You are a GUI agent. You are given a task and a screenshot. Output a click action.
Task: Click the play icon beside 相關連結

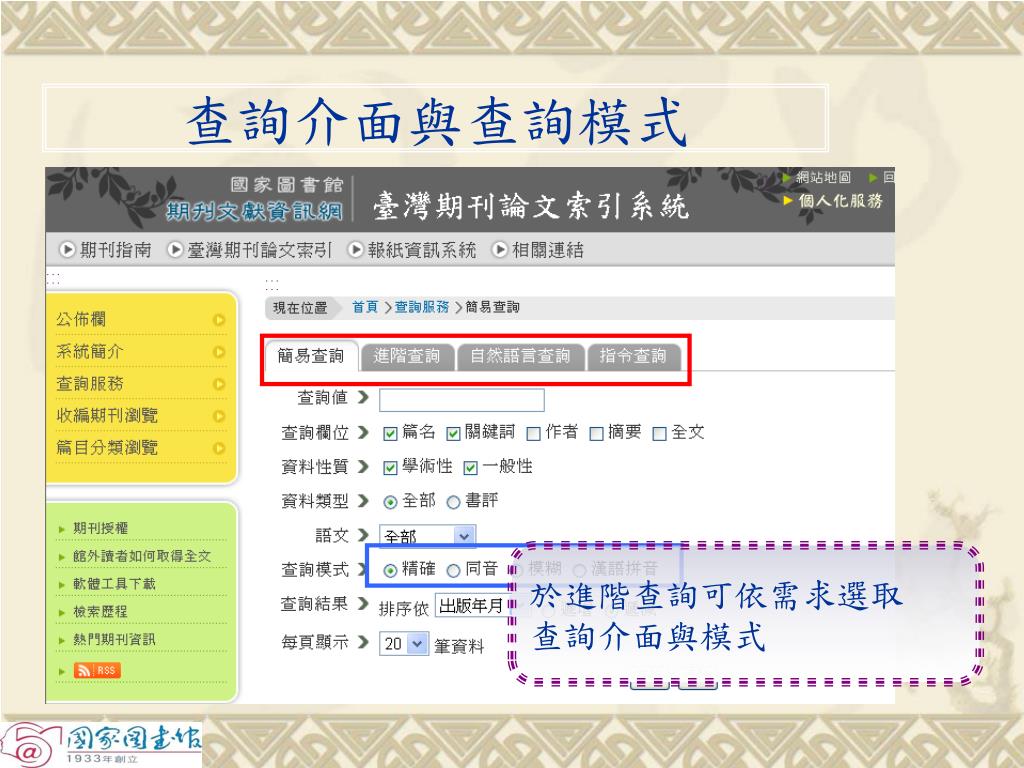(500, 249)
